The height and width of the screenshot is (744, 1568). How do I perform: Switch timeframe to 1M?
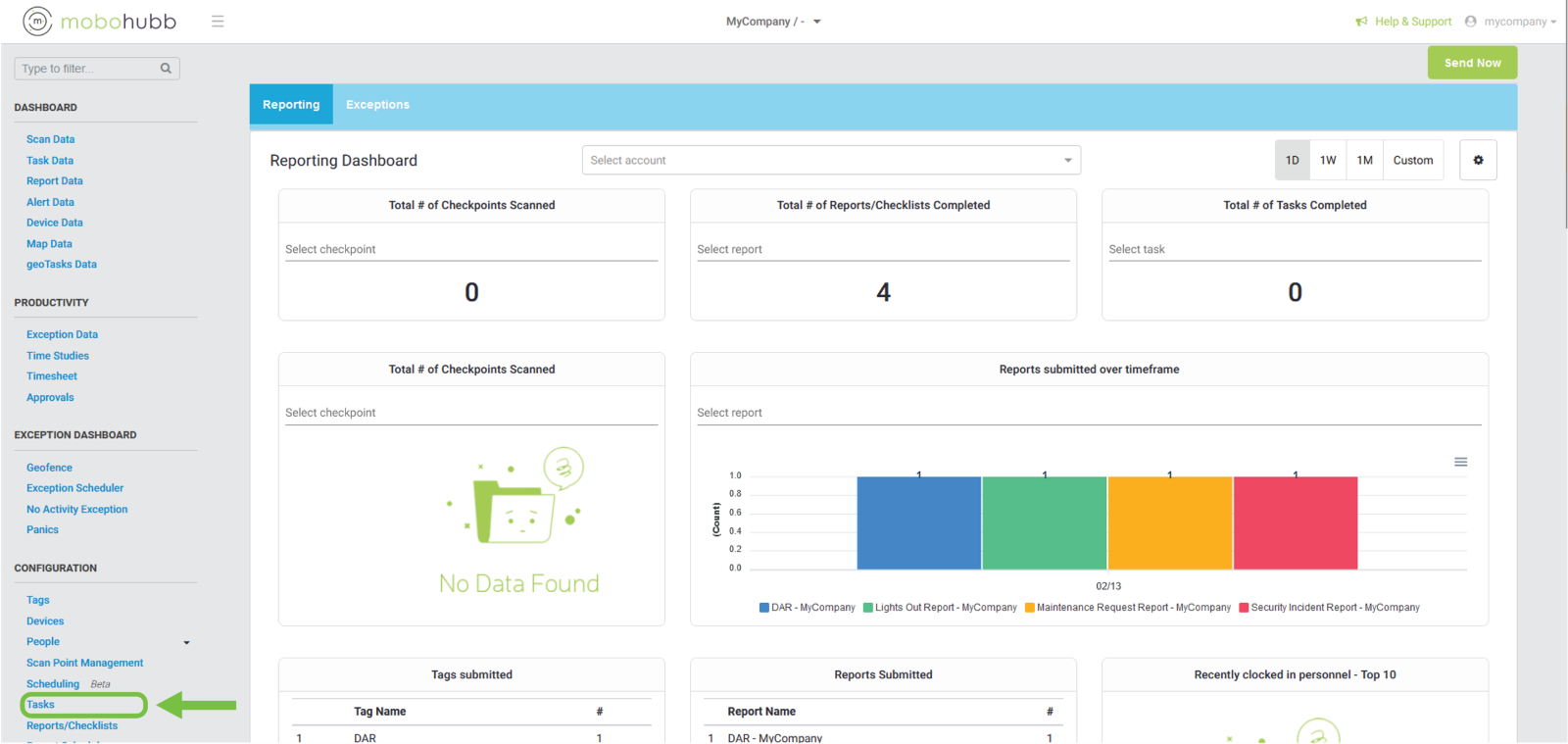pyautogui.click(x=1364, y=160)
